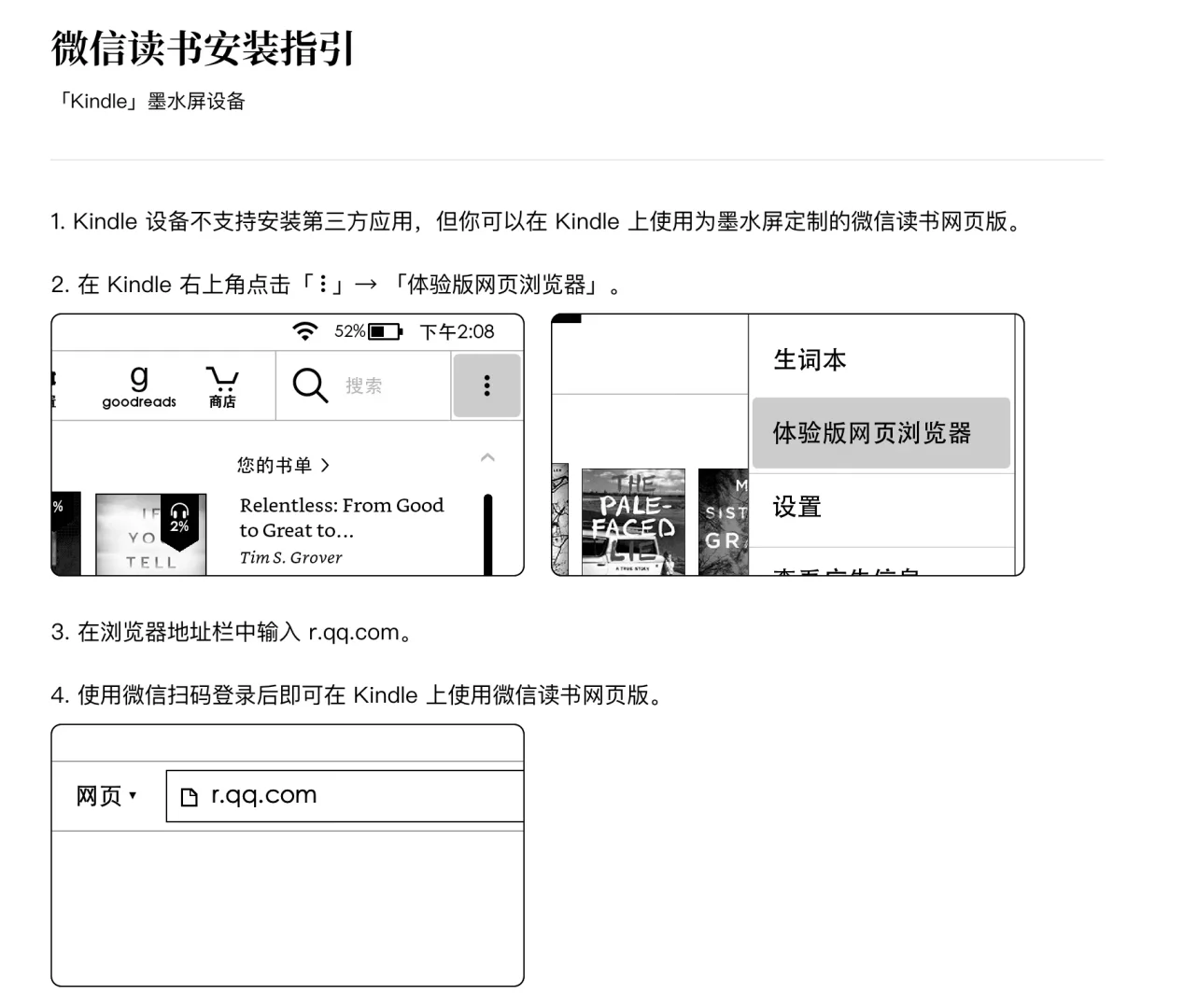Click the 52% battery indicator icon
This screenshot has width=1198, height=1008.
pyautogui.click(x=385, y=331)
